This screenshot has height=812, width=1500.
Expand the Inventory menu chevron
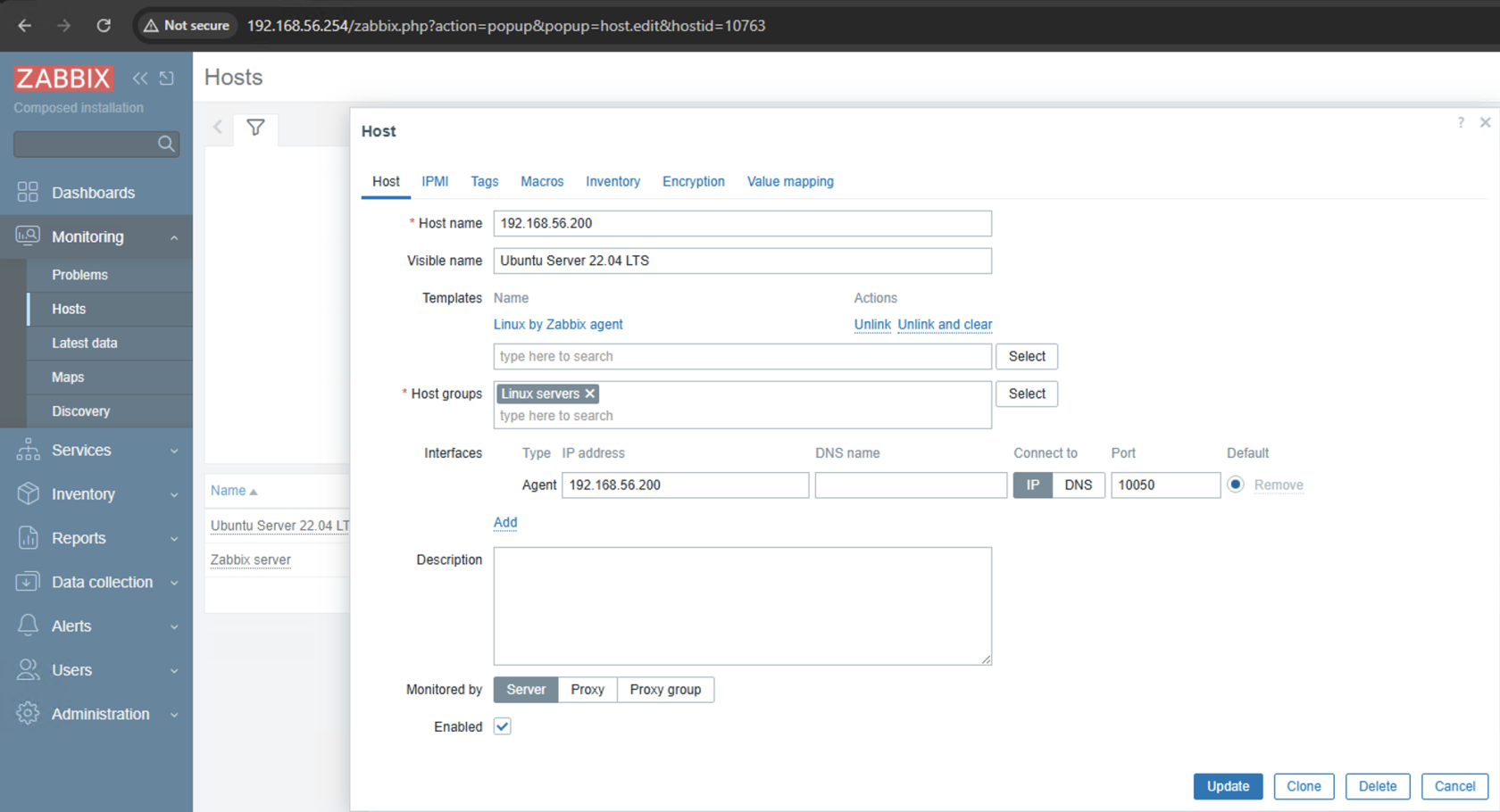coord(174,494)
